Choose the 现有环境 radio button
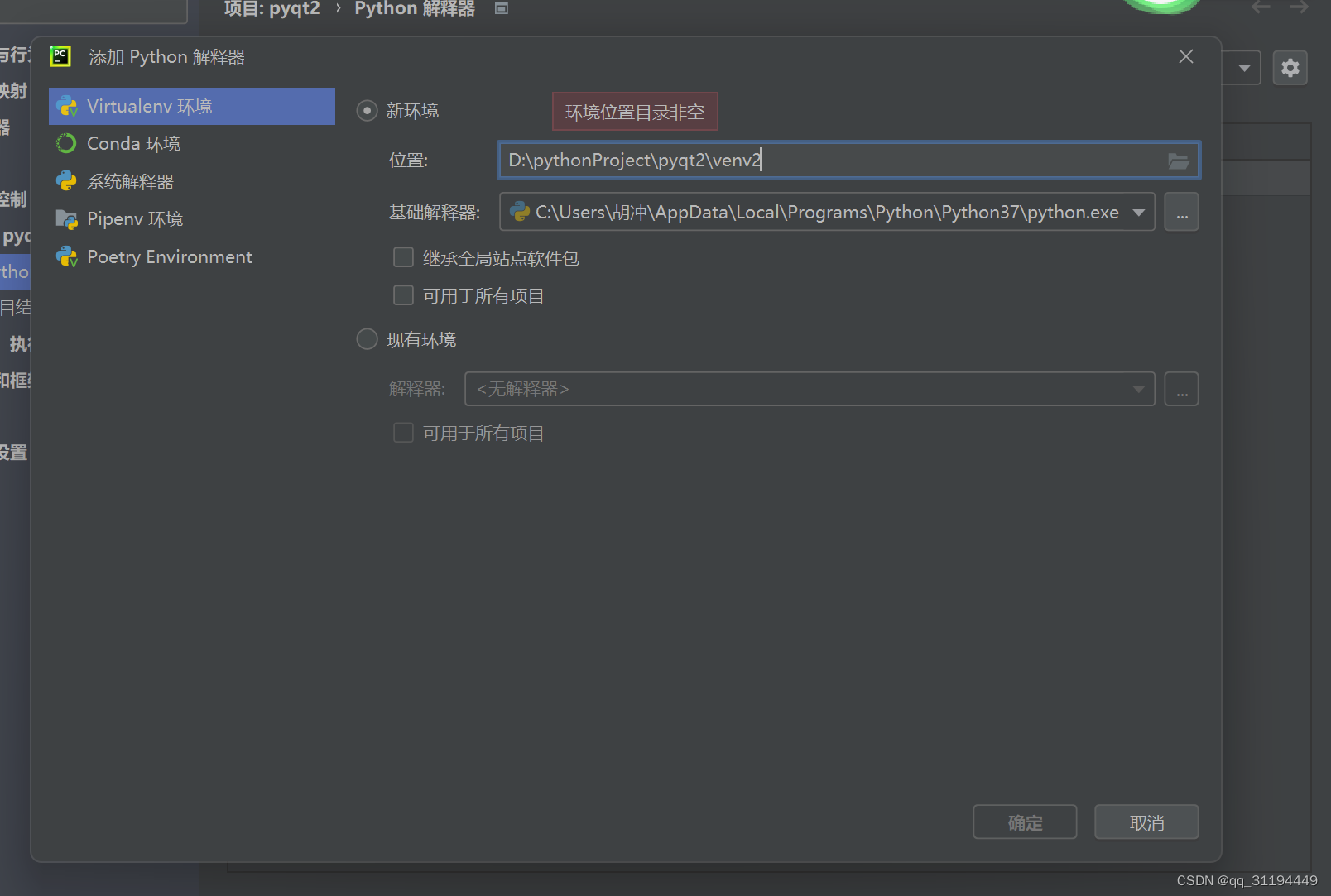The image size is (1331, 896). (367, 339)
